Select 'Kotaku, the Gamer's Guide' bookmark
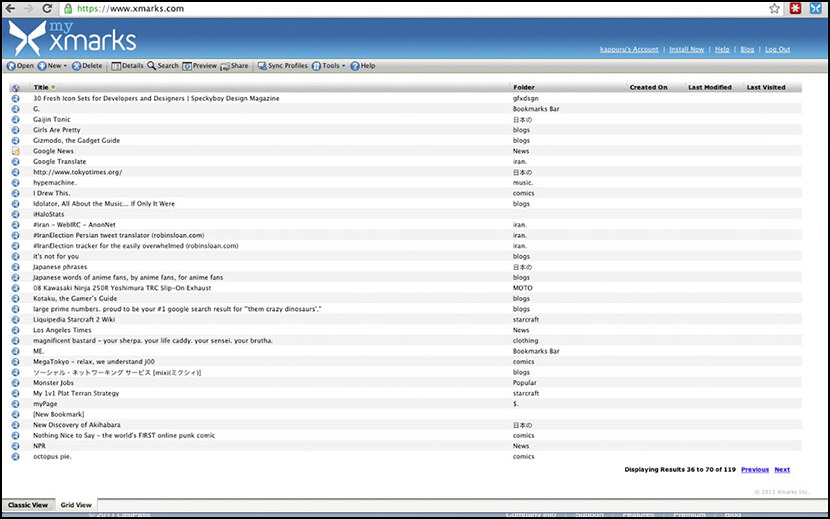Screen dimensions: 830x519 pos(75,299)
